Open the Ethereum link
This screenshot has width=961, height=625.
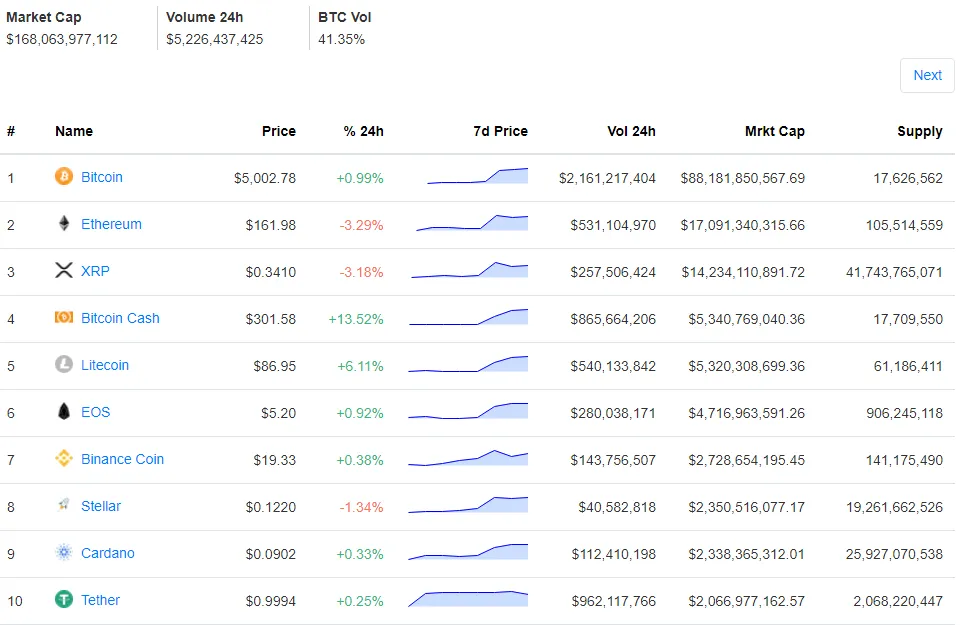pos(111,224)
